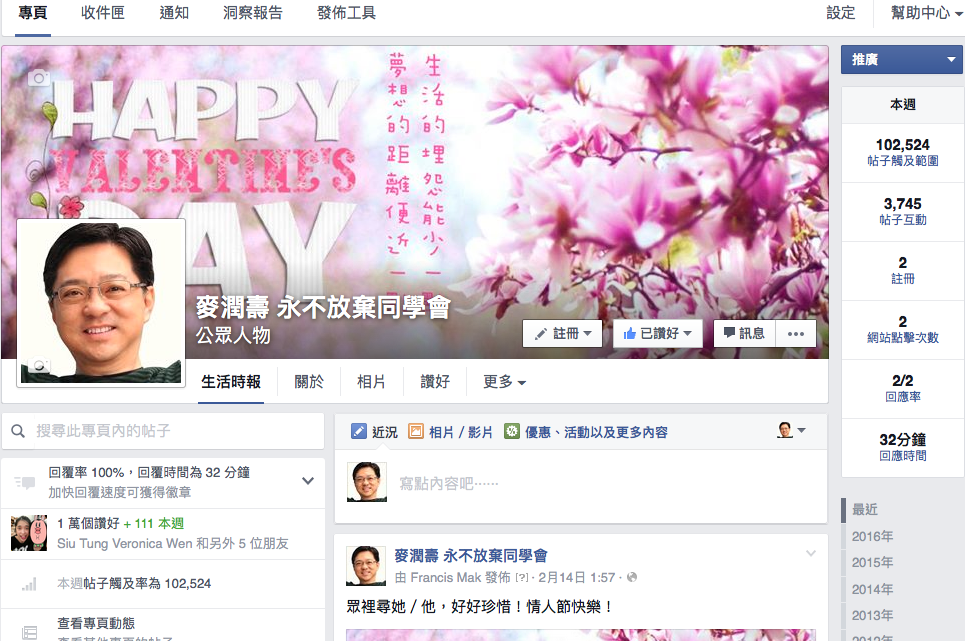Click the 優惠、活動 offer icon

pos(512,432)
